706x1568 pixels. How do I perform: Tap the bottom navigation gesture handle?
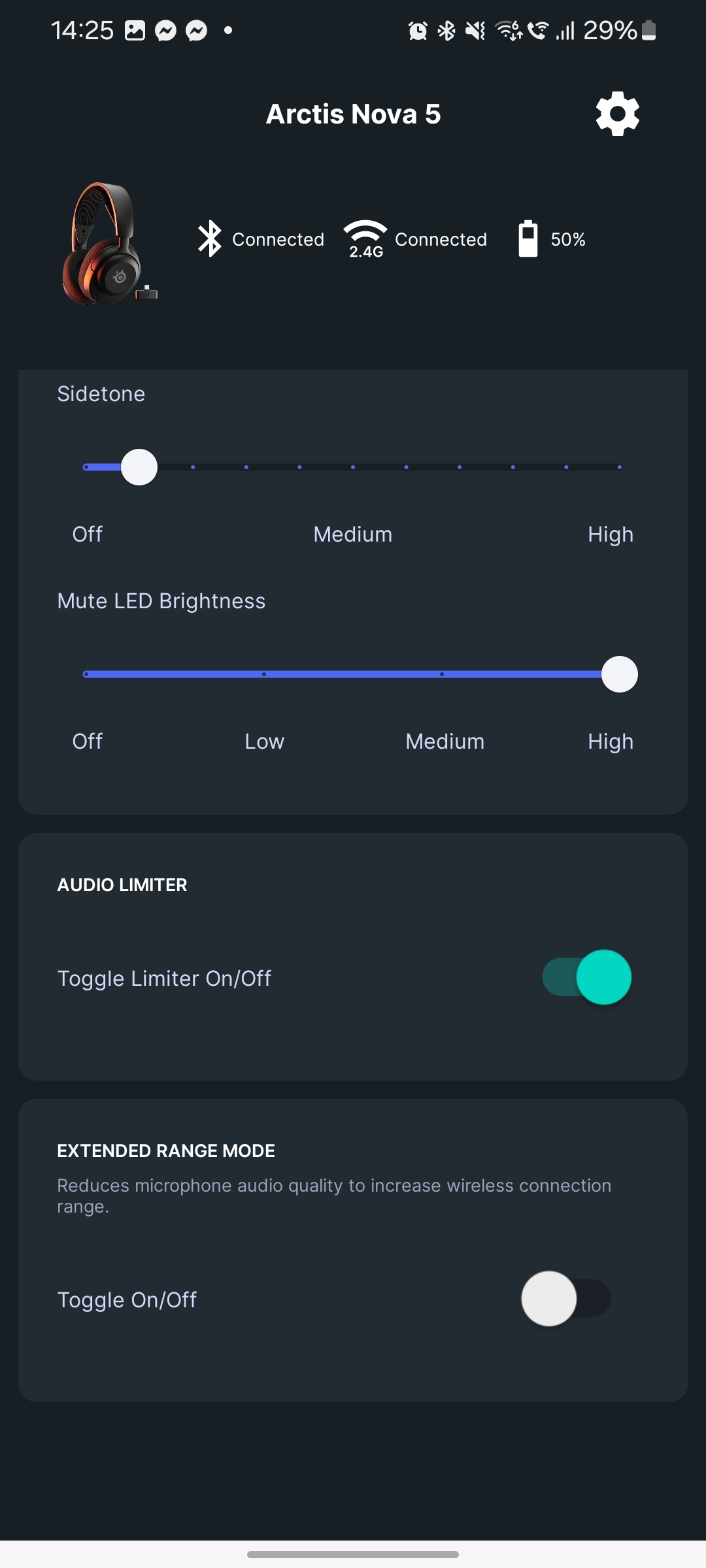pyautogui.click(x=353, y=1554)
